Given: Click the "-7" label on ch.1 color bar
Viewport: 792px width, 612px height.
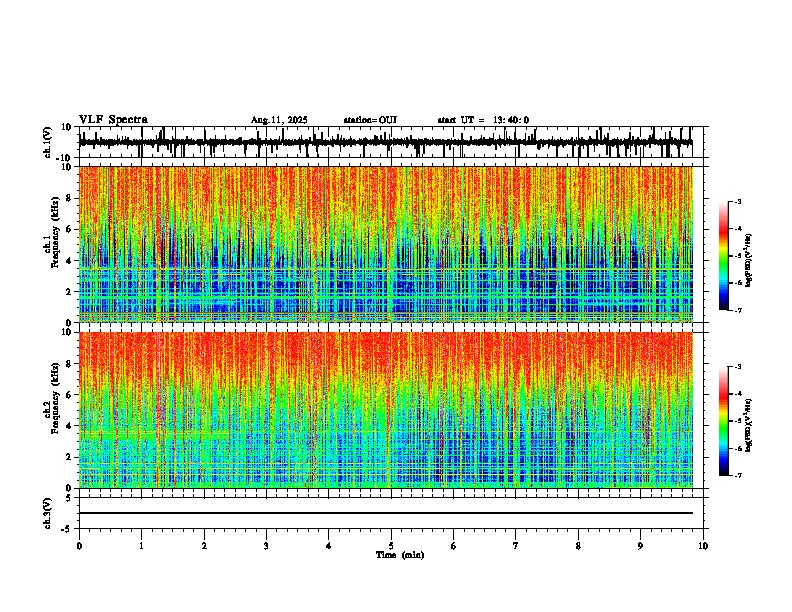Looking at the screenshot, I should tap(737, 310).
